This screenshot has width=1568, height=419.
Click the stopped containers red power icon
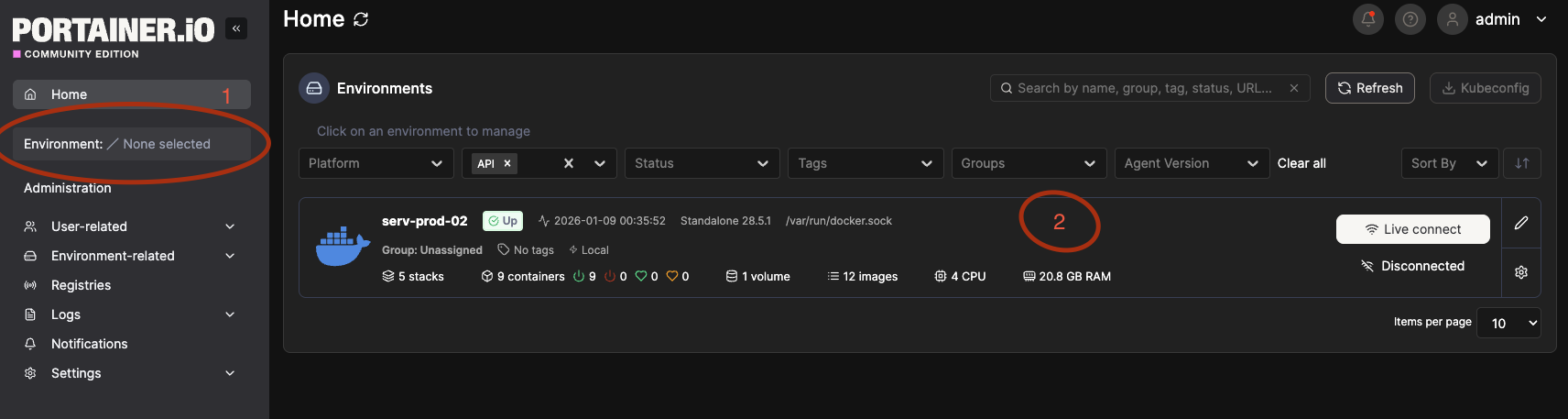coord(610,276)
